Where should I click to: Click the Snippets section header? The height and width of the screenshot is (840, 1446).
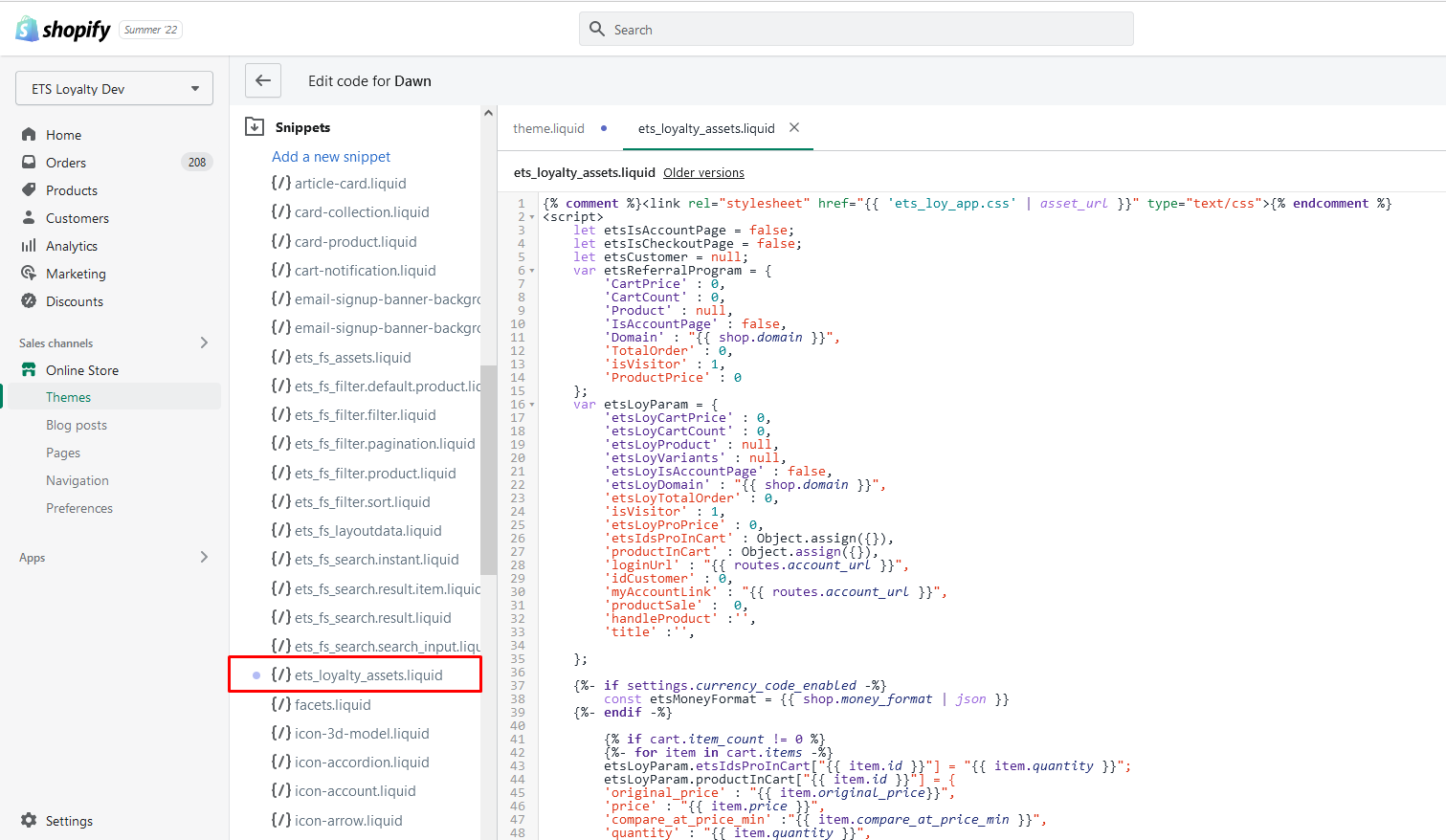point(302,127)
